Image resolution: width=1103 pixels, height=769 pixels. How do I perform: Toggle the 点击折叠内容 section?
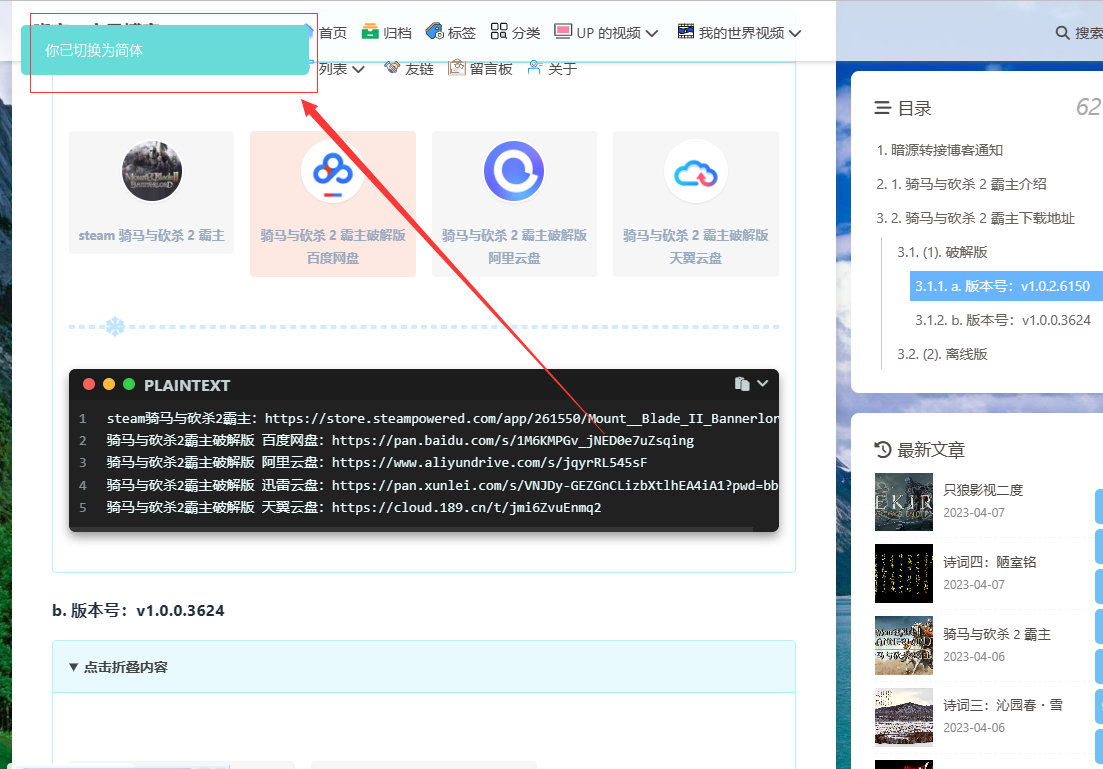pos(119,667)
